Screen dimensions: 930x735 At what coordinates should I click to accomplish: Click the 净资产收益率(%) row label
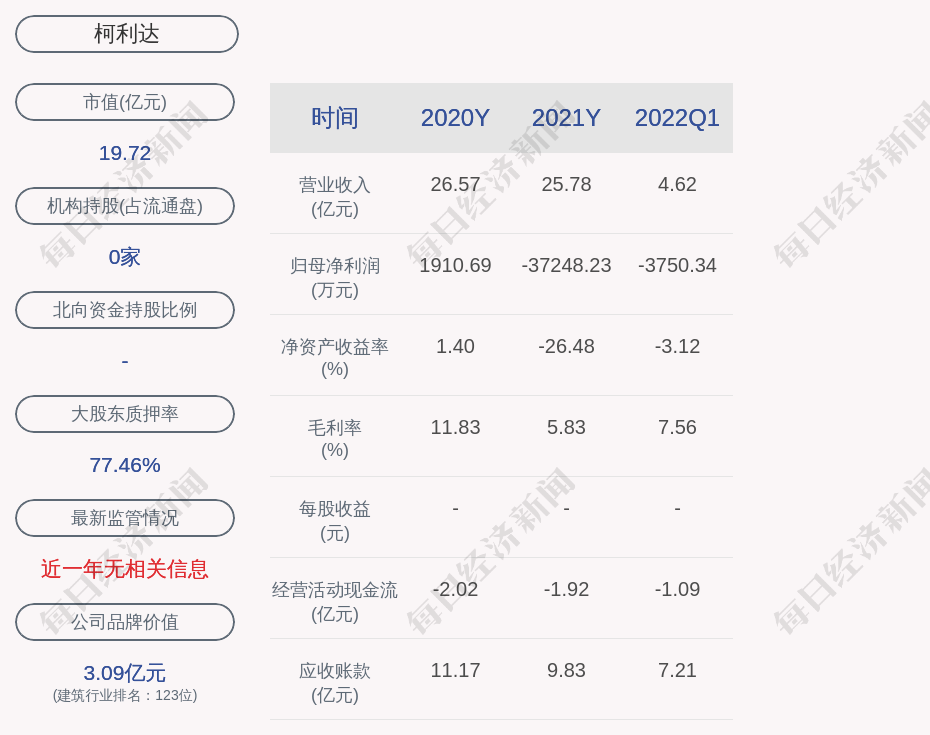pyautogui.click(x=335, y=358)
